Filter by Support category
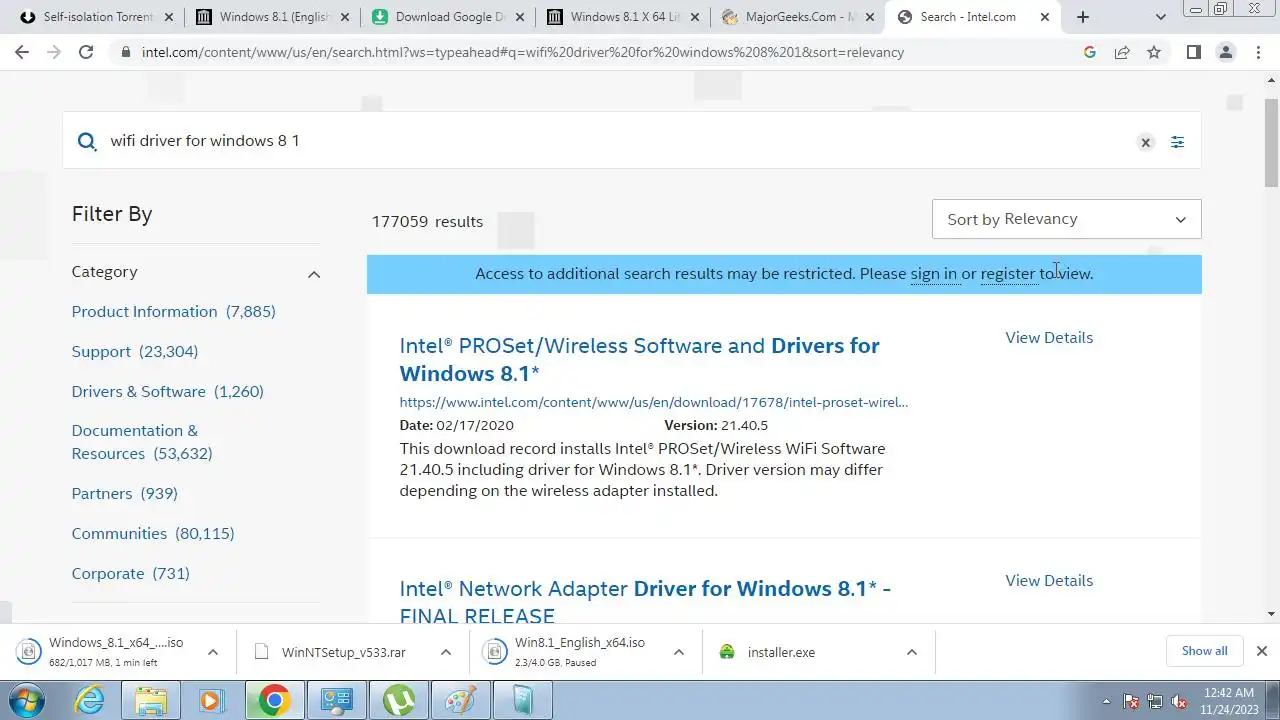 pyautogui.click(x=135, y=352)
